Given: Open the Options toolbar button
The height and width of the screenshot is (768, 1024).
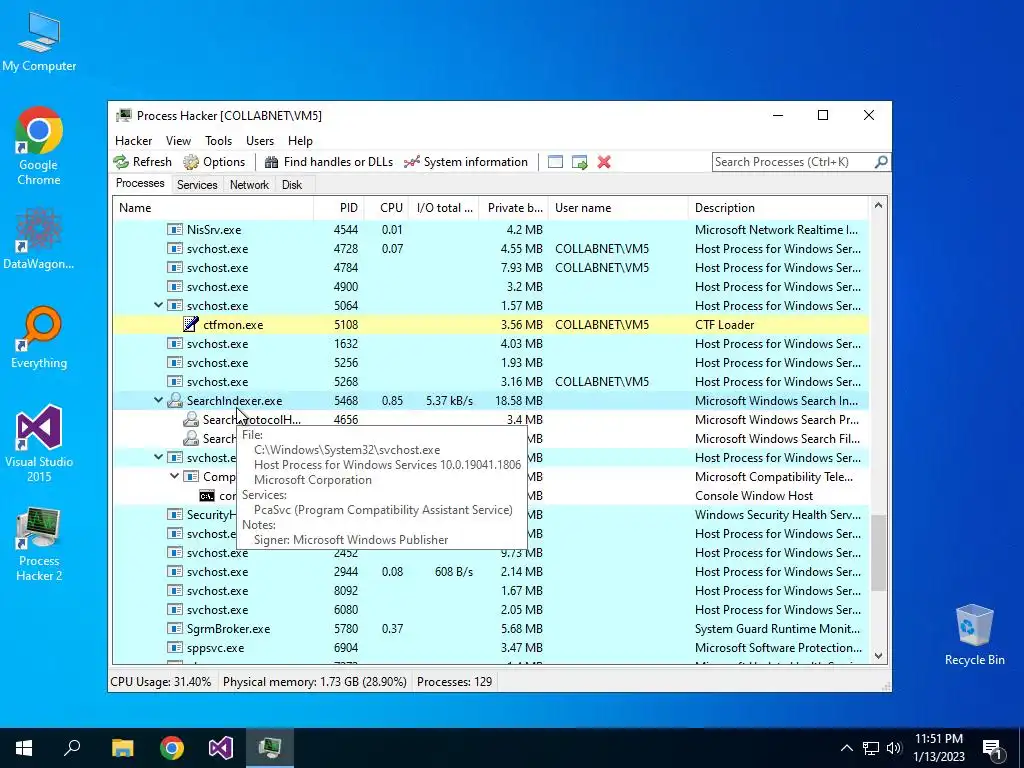Looking at the screenshot, I should 214,162.
